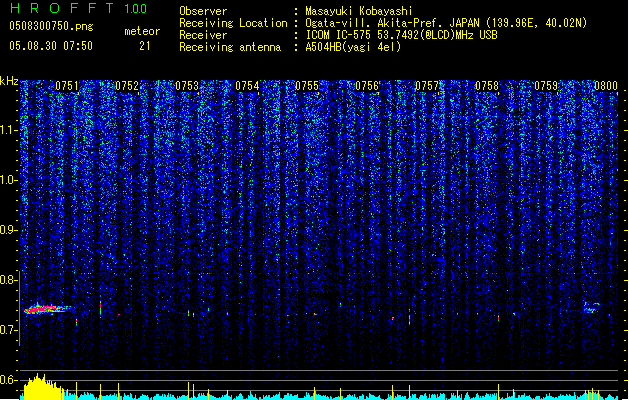Click the 0756 time marker

tap(367, 86)
